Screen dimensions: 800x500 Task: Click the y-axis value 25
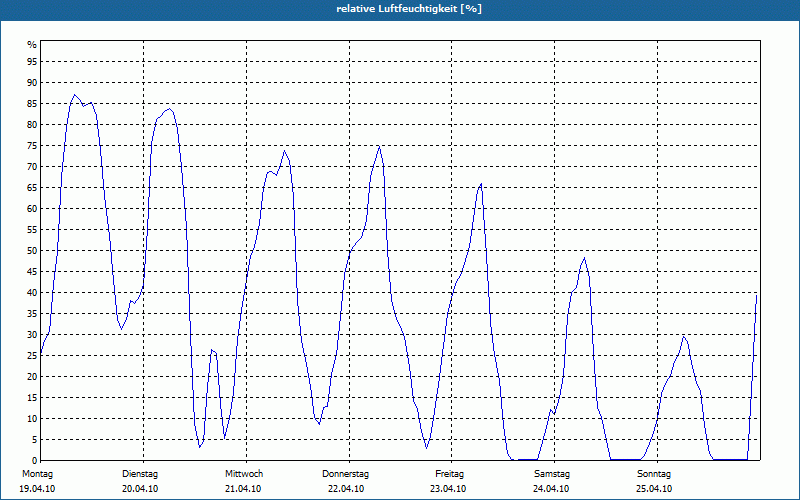[x=32, y=356]
